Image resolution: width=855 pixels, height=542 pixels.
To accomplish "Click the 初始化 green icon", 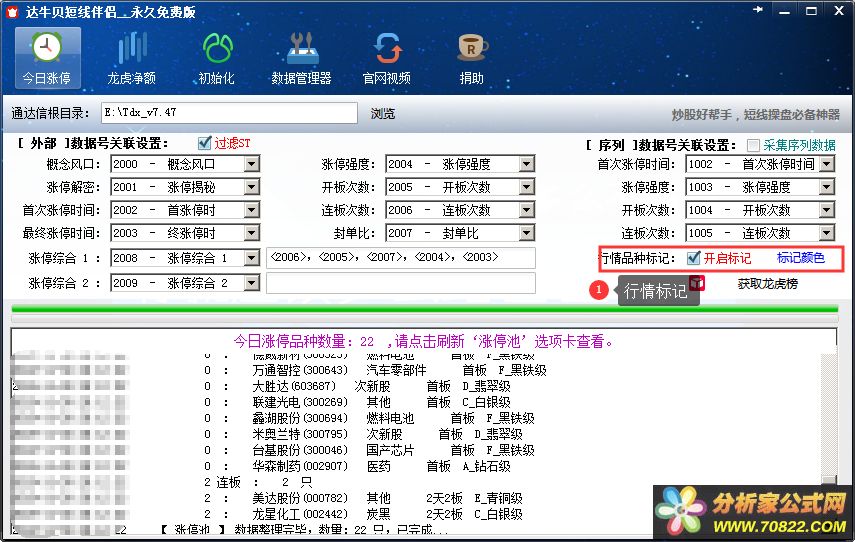I will pos(217,58).
